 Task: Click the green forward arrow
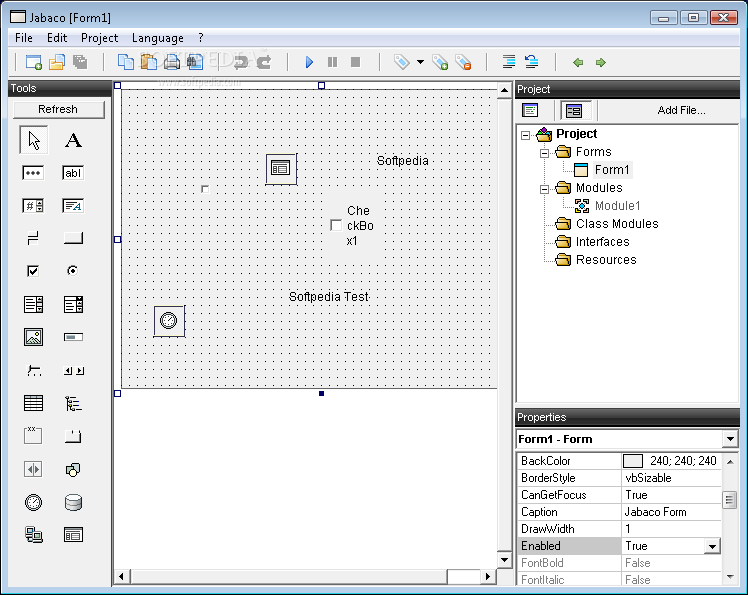click(x=601, y=63)
